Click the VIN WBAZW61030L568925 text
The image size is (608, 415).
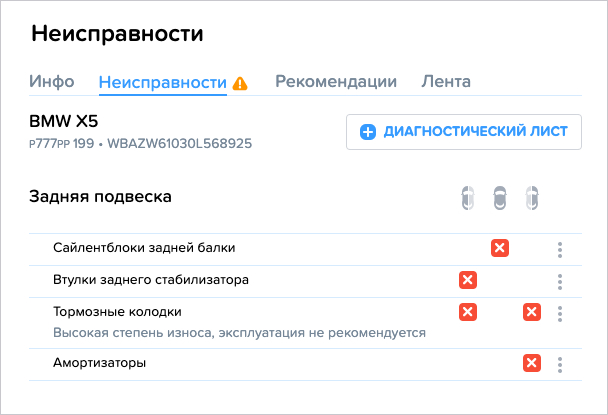point(180,144)
